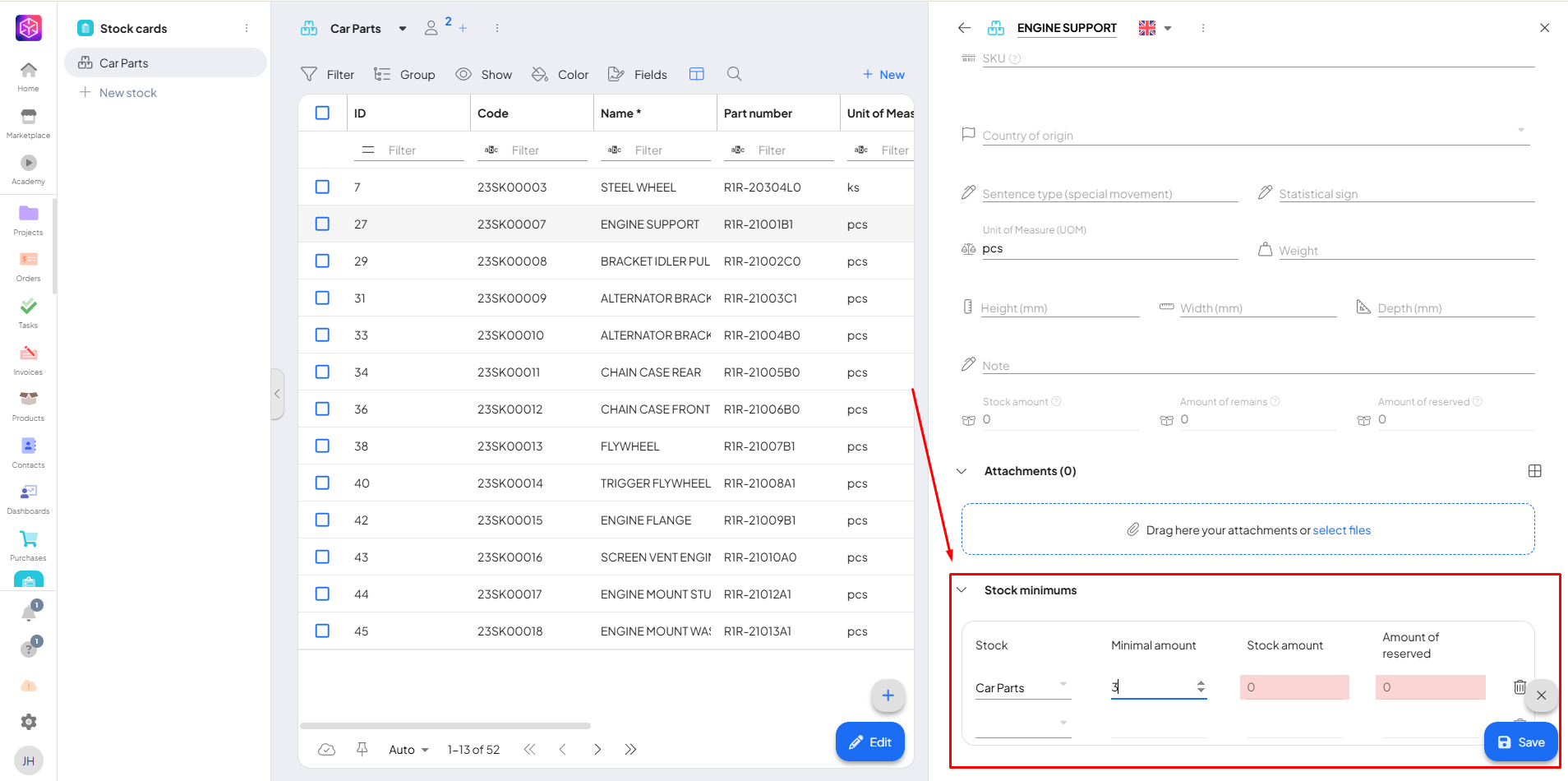Tick the checkbox for the FLYWHEEL row

click(x=322, y=446)
